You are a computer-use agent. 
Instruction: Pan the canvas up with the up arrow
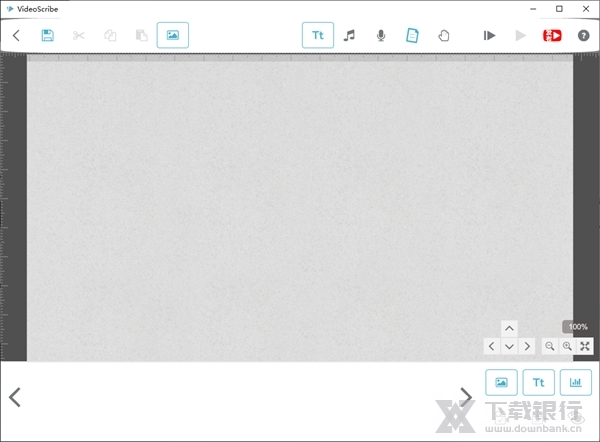pyautogui.click(x=509, y=328)
